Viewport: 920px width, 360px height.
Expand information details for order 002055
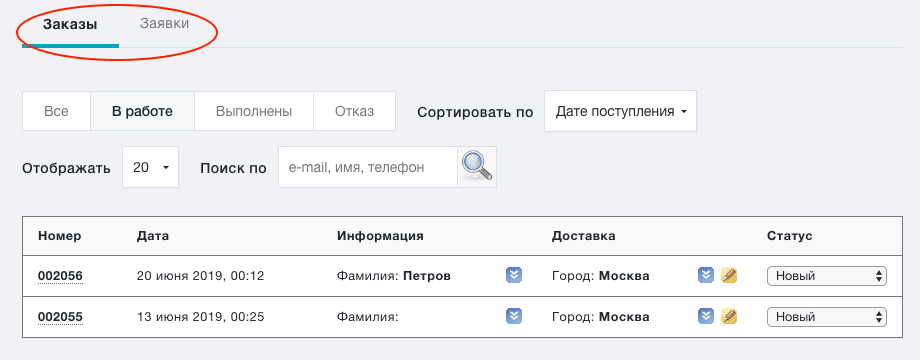click(514, 317)
